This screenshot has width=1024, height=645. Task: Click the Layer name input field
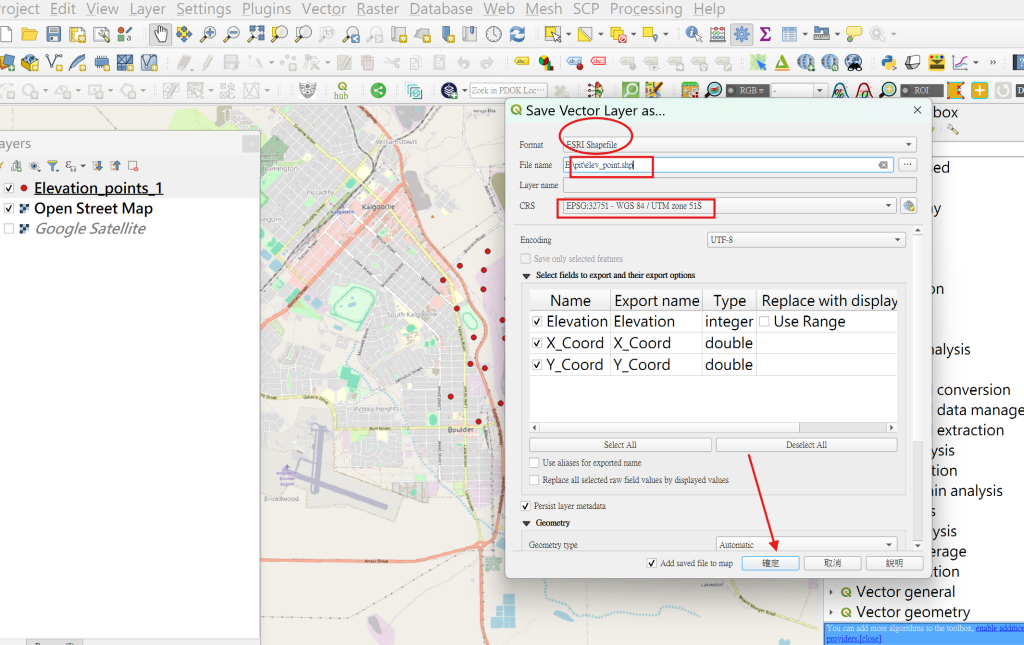point(740,185)
